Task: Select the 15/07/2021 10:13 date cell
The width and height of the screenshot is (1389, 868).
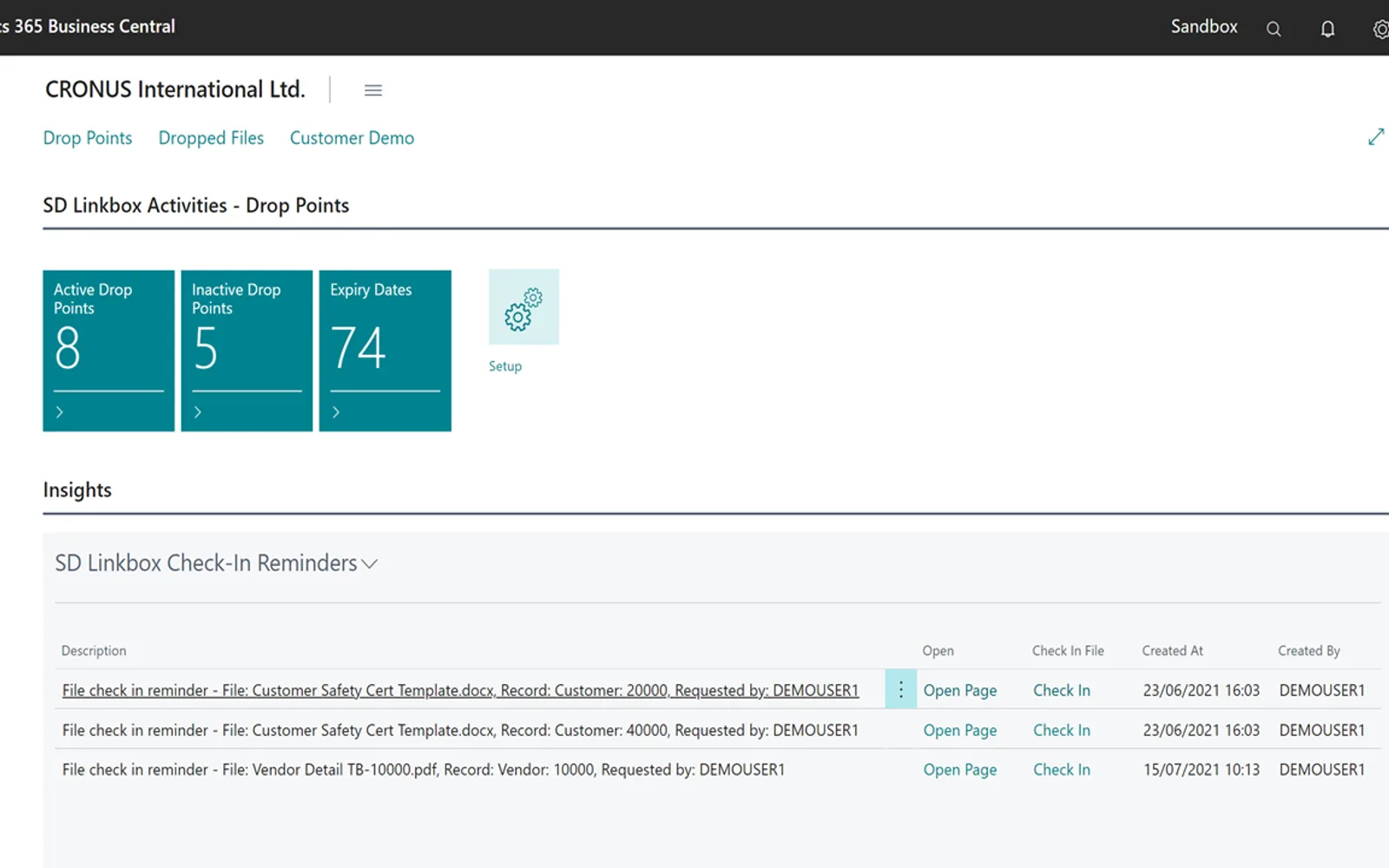Action: coord(1201,769)
